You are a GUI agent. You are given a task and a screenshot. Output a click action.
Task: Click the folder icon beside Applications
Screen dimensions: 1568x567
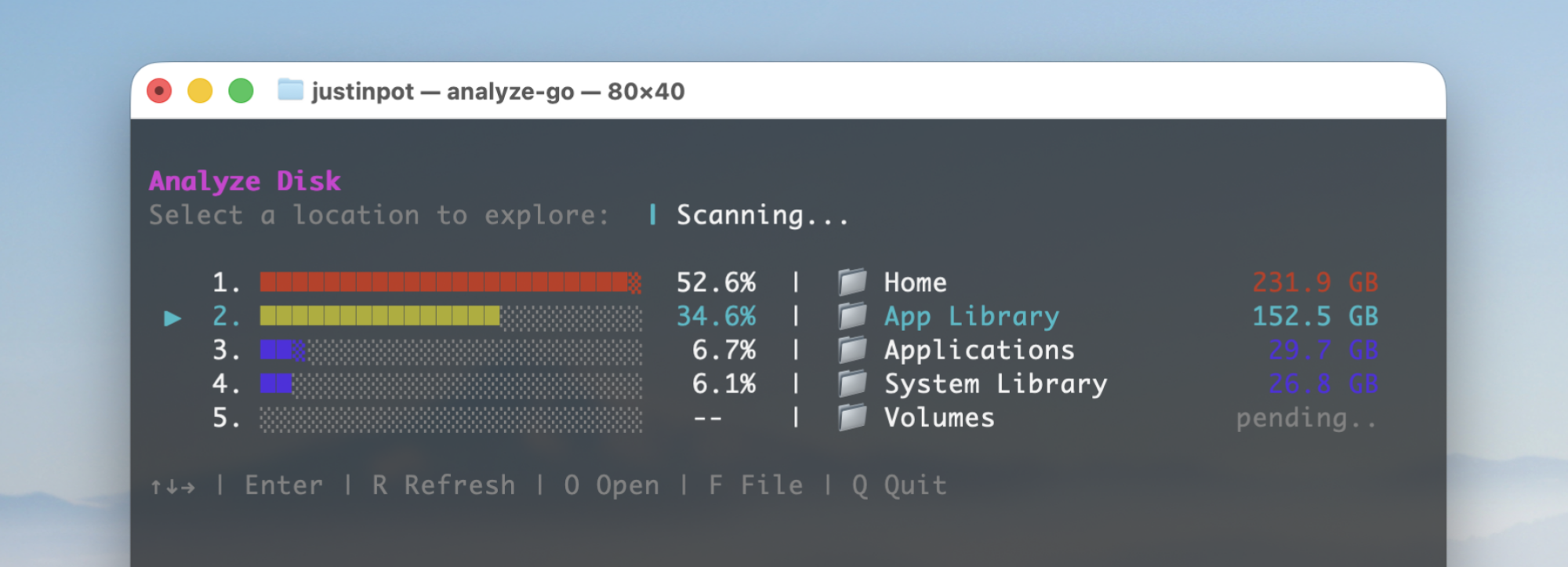click(852, 350)
